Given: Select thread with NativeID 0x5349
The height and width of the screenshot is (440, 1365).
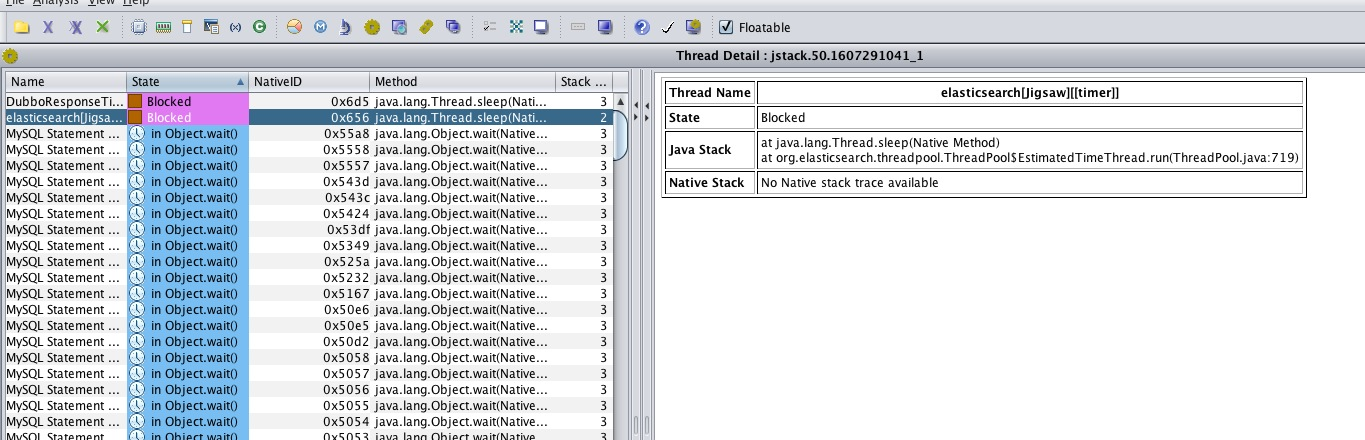Looking at the screenshot, I should (309, 246).
